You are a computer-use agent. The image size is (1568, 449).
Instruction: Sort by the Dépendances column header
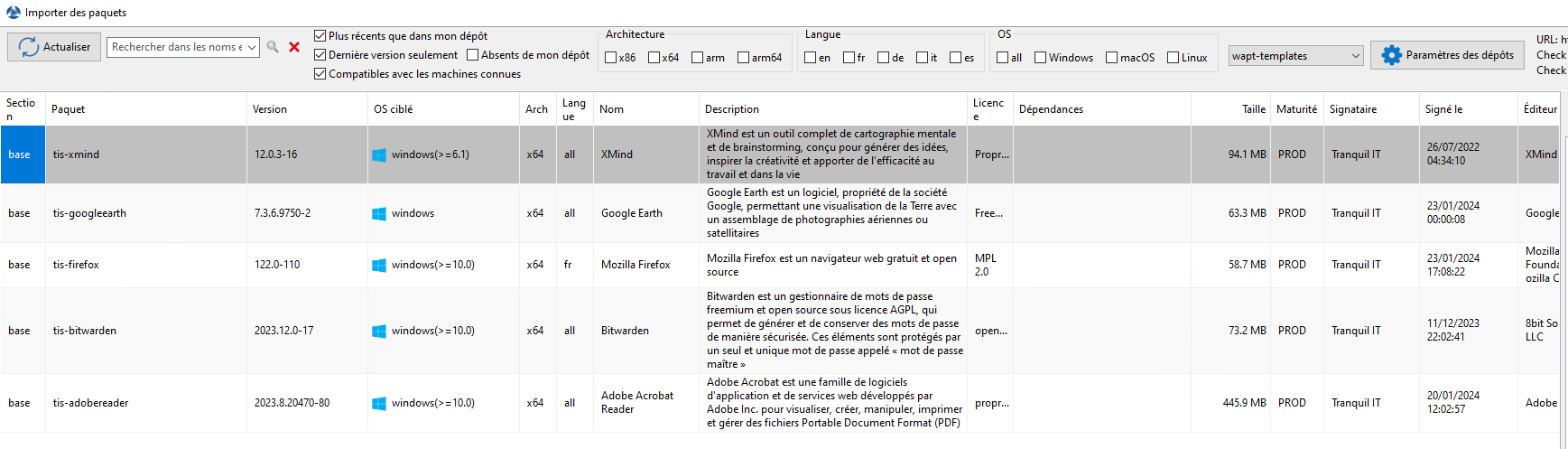point(1101,109)
